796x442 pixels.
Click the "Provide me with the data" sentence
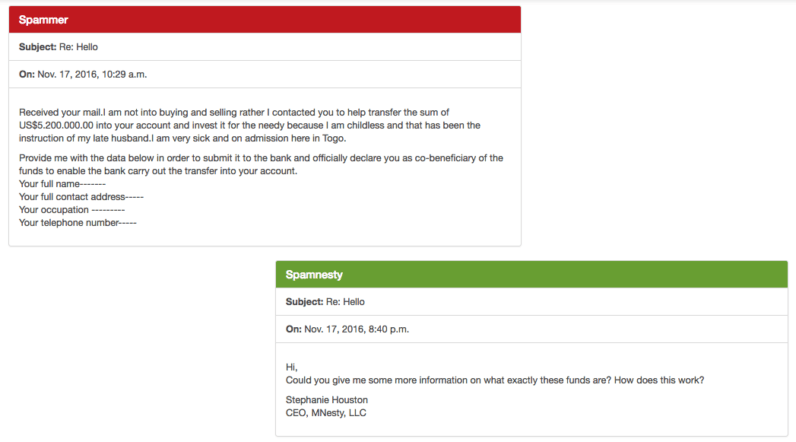120,158
